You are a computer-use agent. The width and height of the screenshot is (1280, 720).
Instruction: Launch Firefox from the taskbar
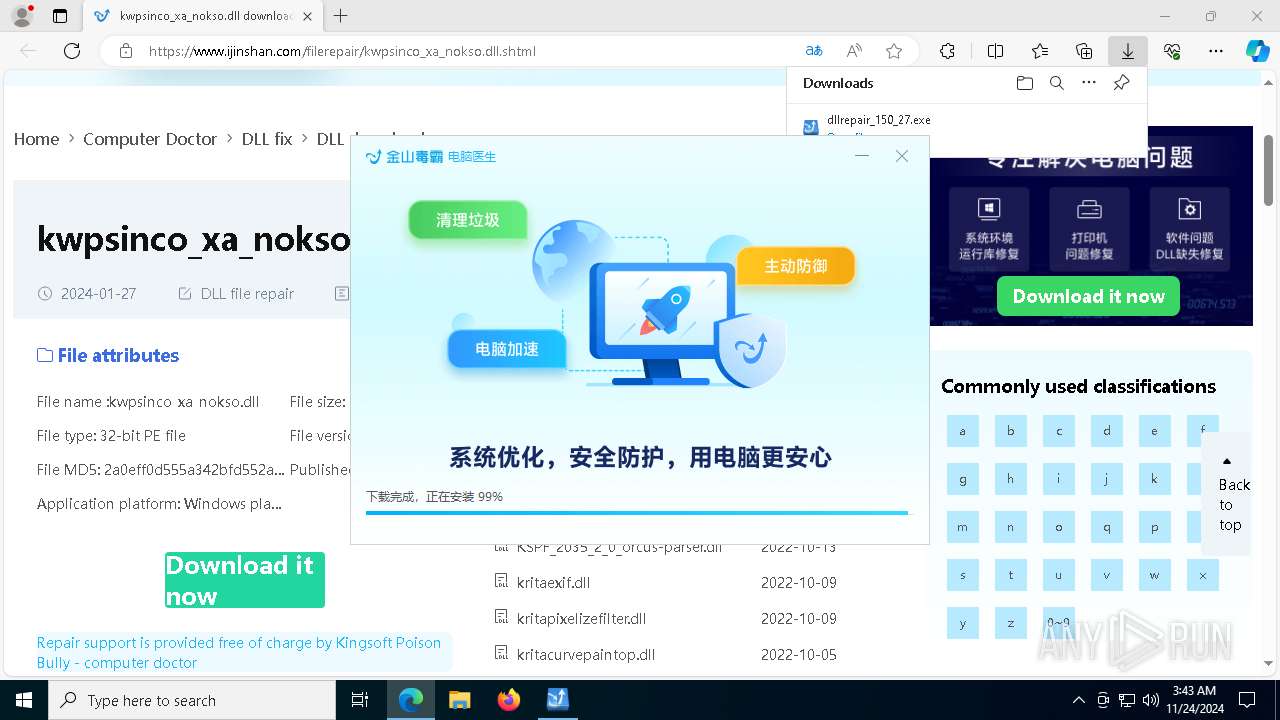508,700
